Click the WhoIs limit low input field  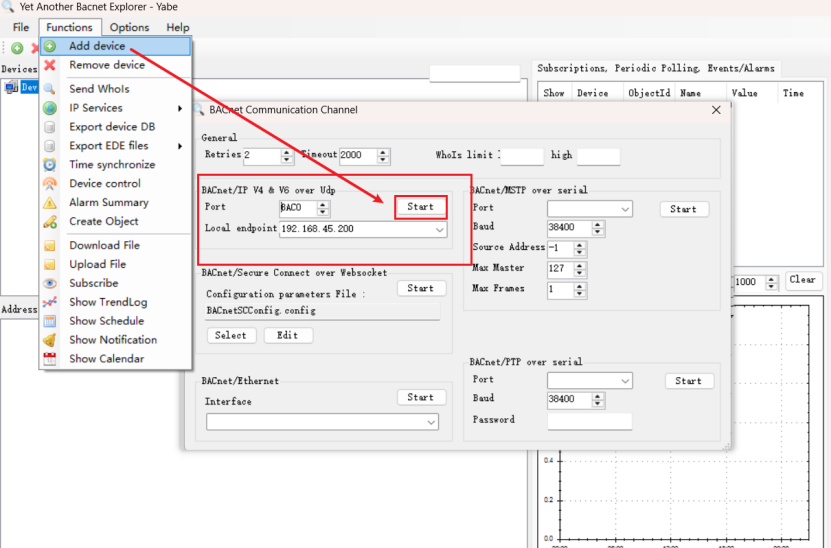pyautogui.click(x=522, y=156)
